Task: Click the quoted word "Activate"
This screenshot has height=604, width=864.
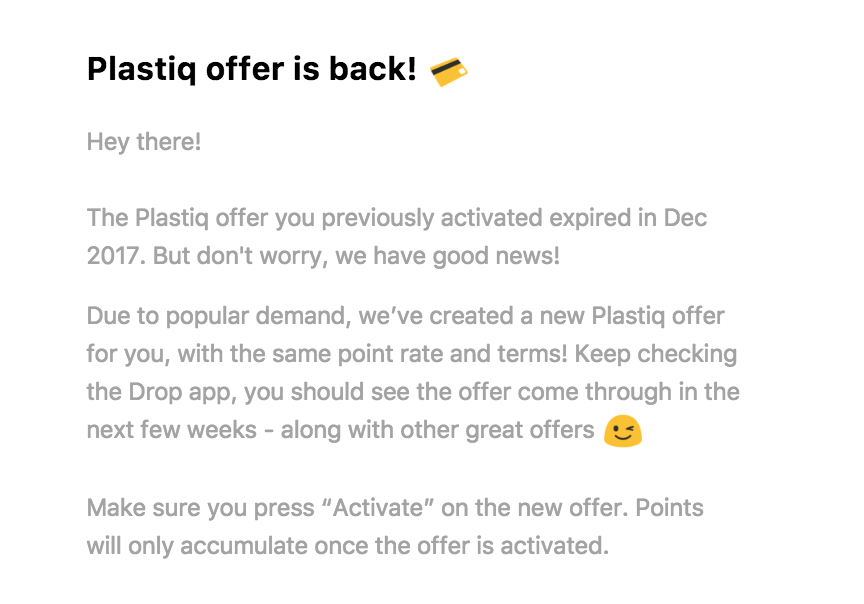Action: point(377,508)
